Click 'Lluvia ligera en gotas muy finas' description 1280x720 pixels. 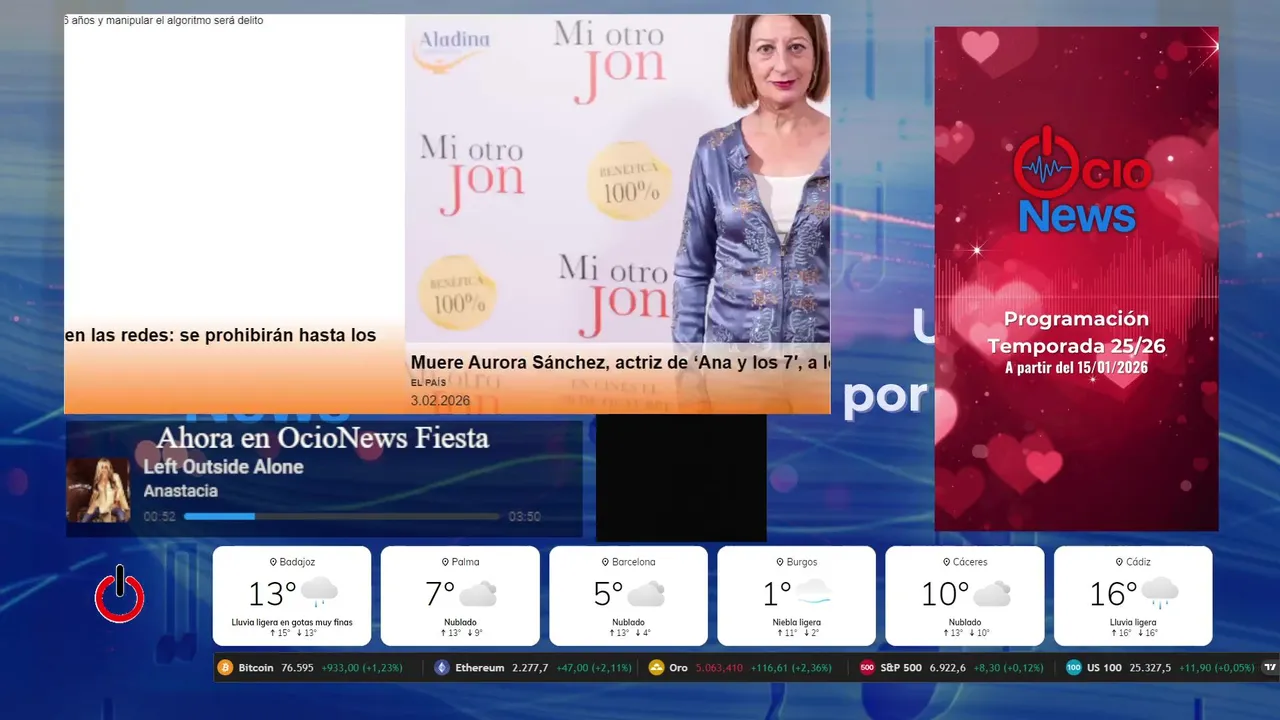pos(292,622)
